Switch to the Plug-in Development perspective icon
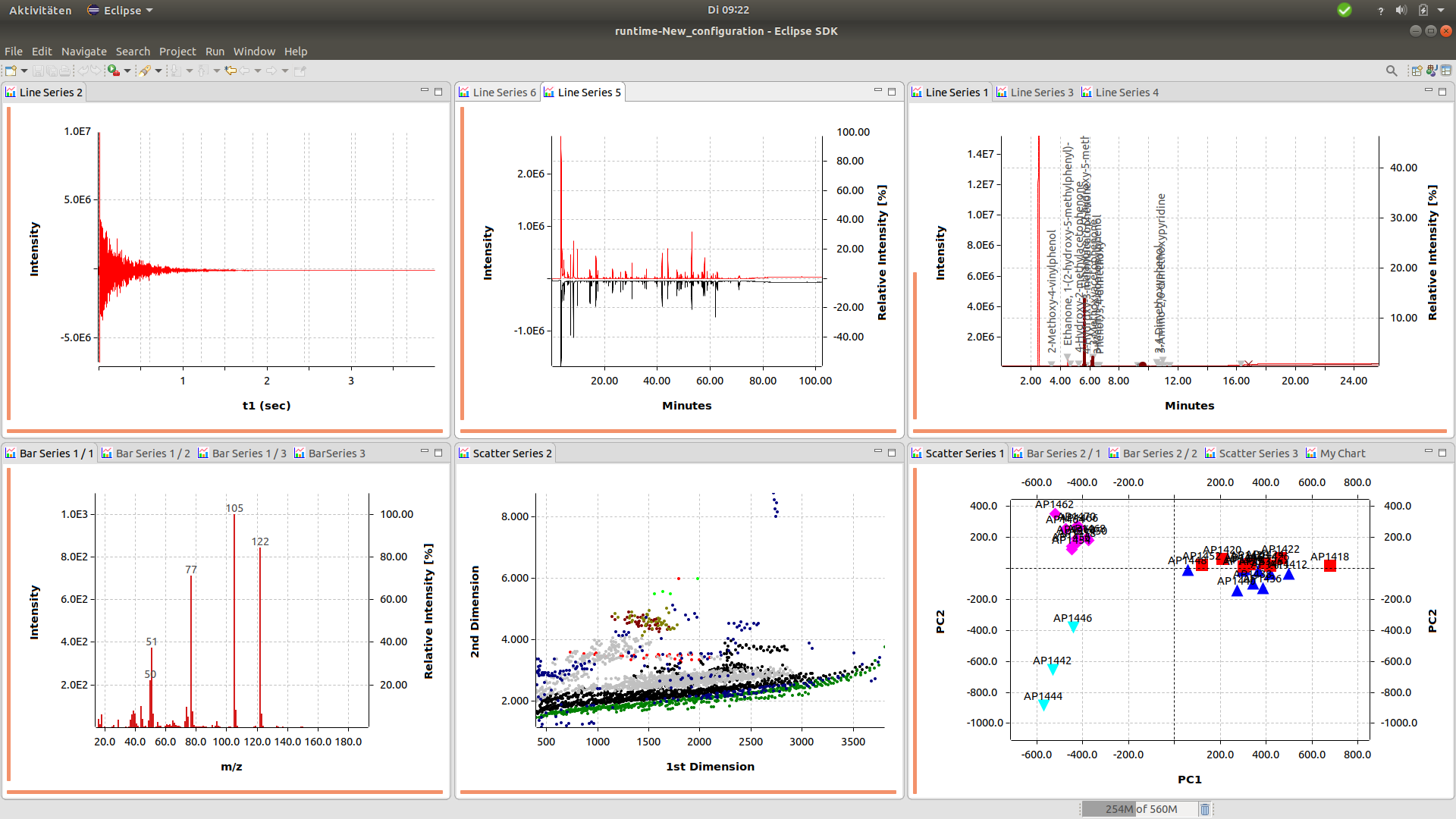This screenshot has height=819, width=1456. click(1432, 71)
